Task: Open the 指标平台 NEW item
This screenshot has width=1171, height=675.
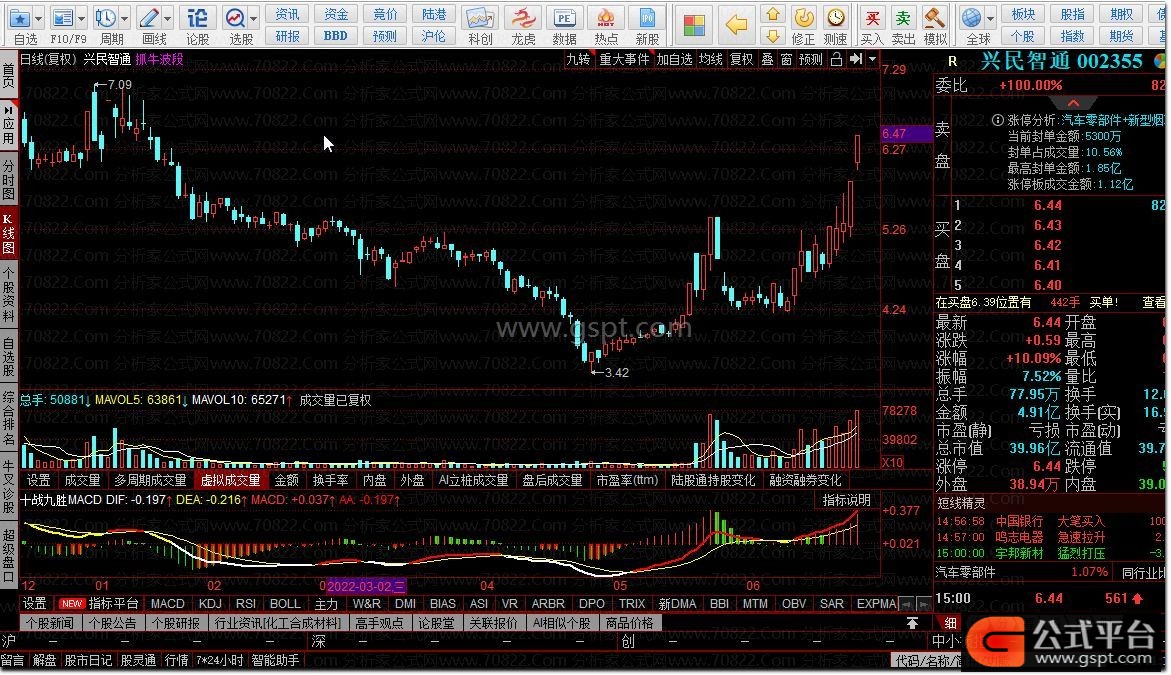Action: pos(99,603)
